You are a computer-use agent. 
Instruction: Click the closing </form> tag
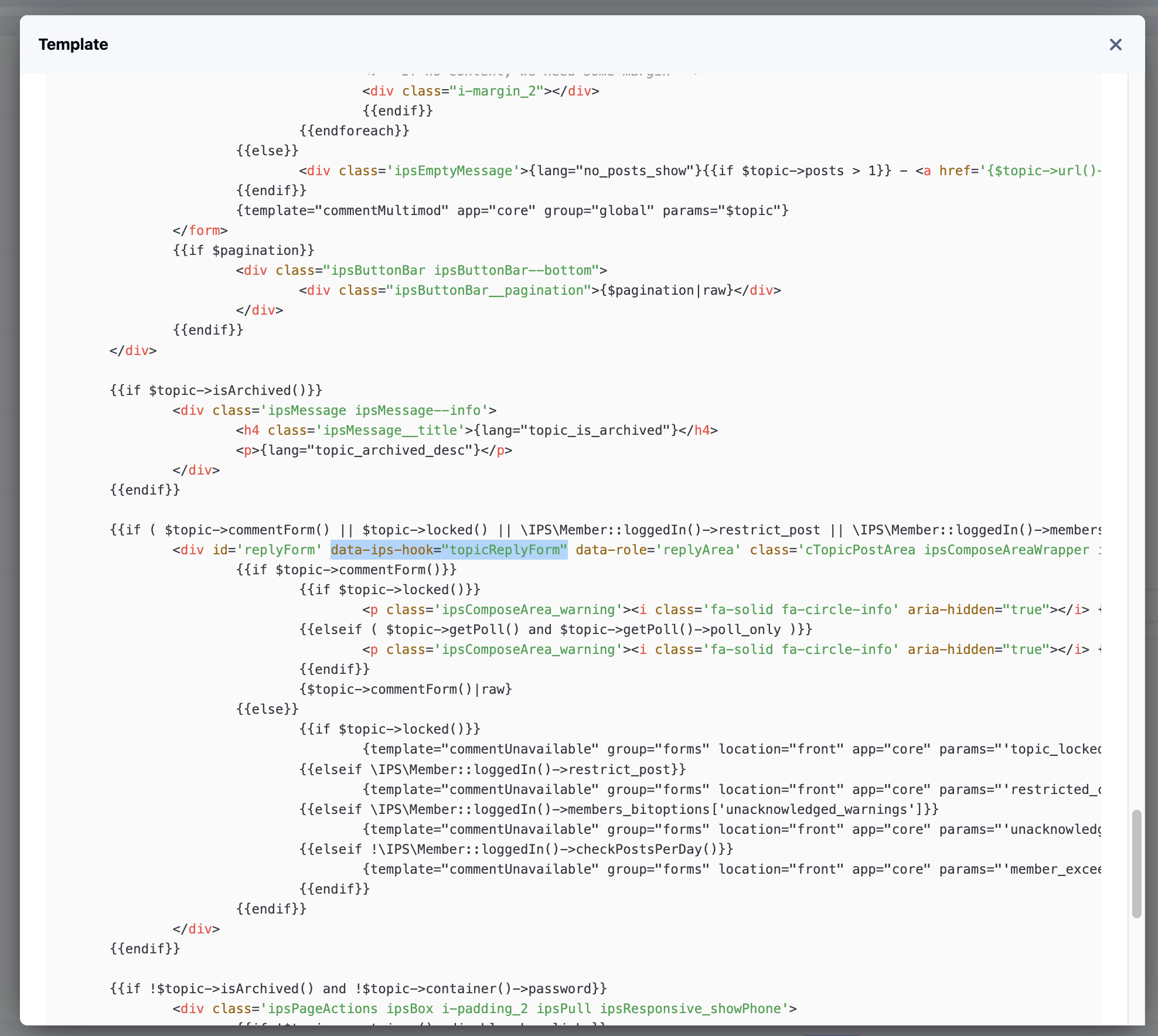click(200, 230)
